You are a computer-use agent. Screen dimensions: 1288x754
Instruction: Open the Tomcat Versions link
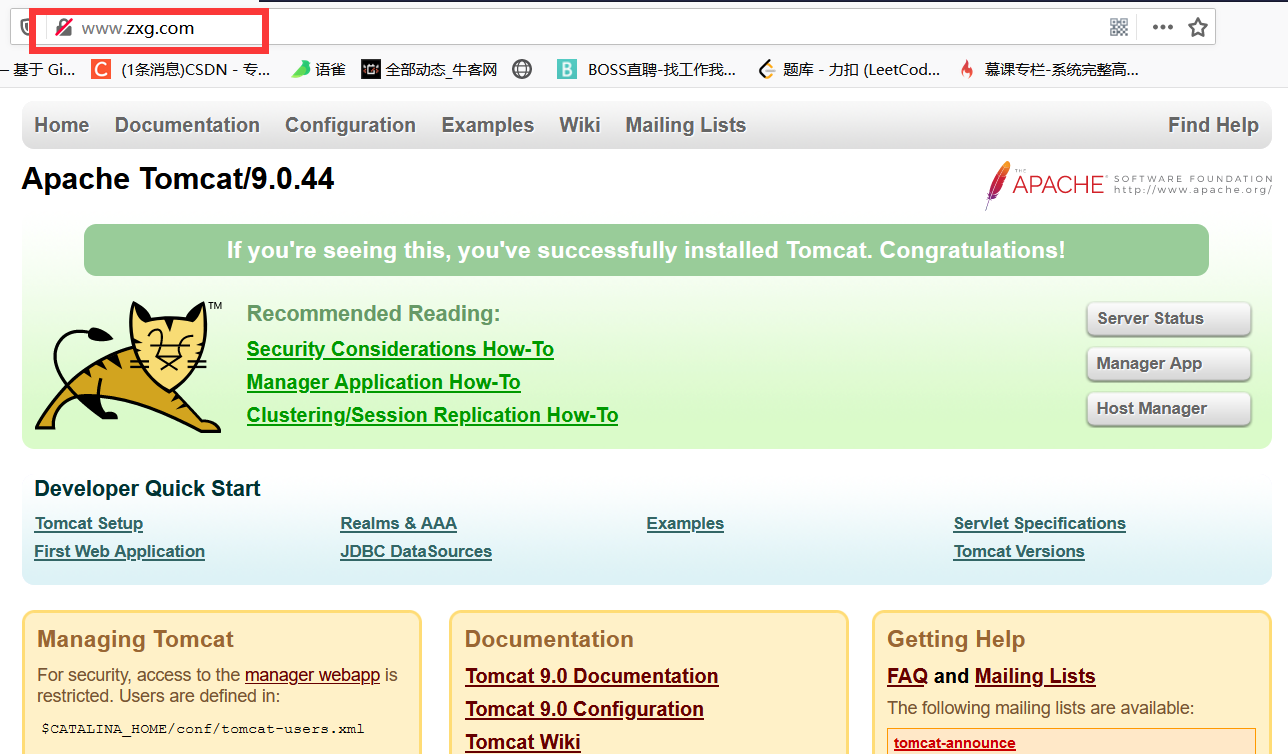(1019, 551)
